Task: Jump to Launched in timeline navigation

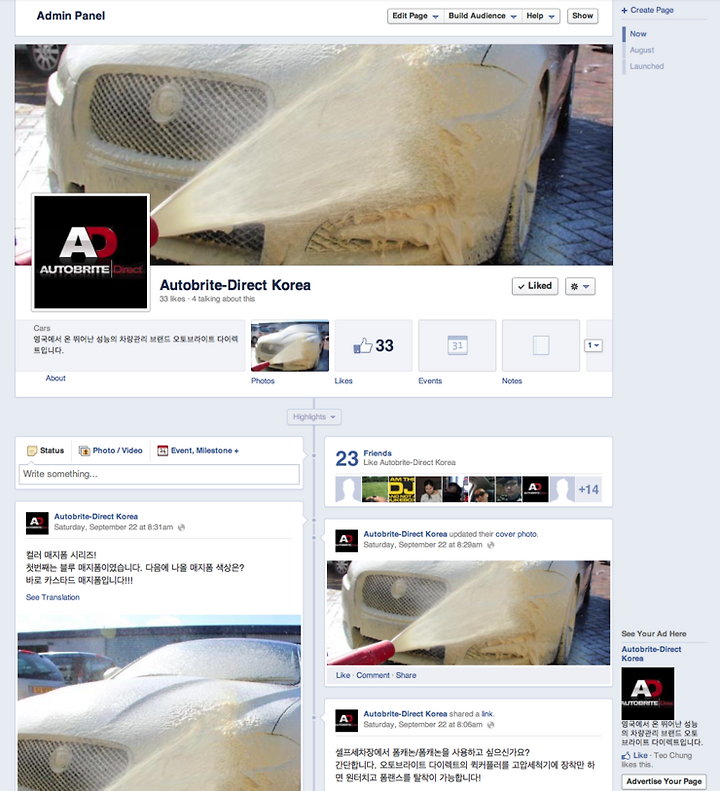Action: point(646,66)
